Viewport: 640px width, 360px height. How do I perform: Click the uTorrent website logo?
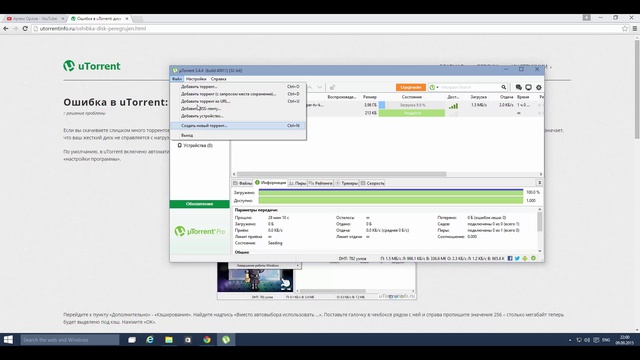point(92,66)
